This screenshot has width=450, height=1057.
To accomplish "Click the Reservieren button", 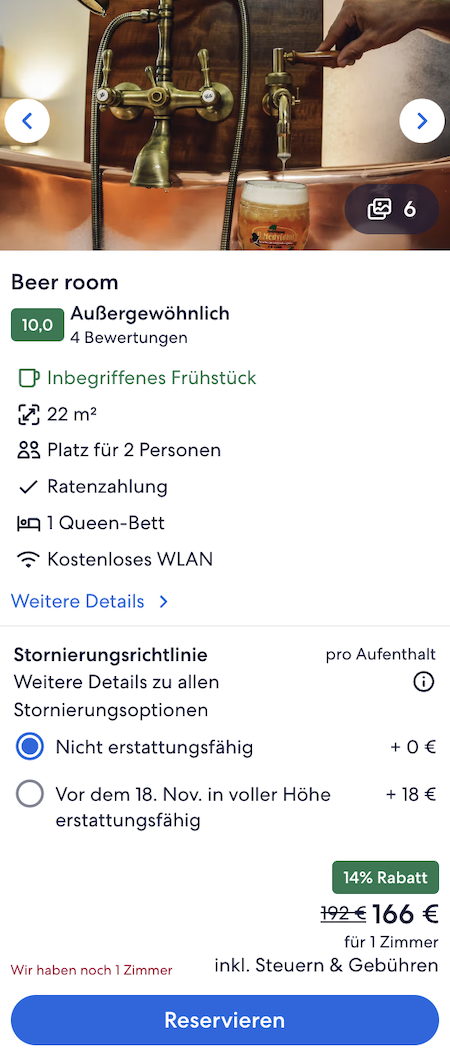I will [x=225, y=1020].
